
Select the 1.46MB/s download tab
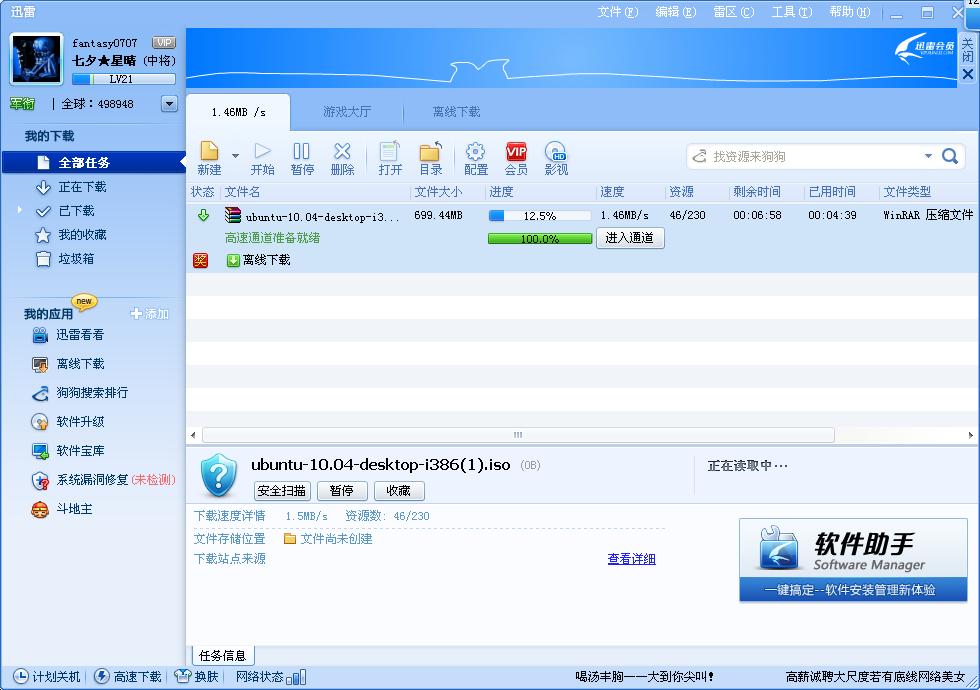238,112
